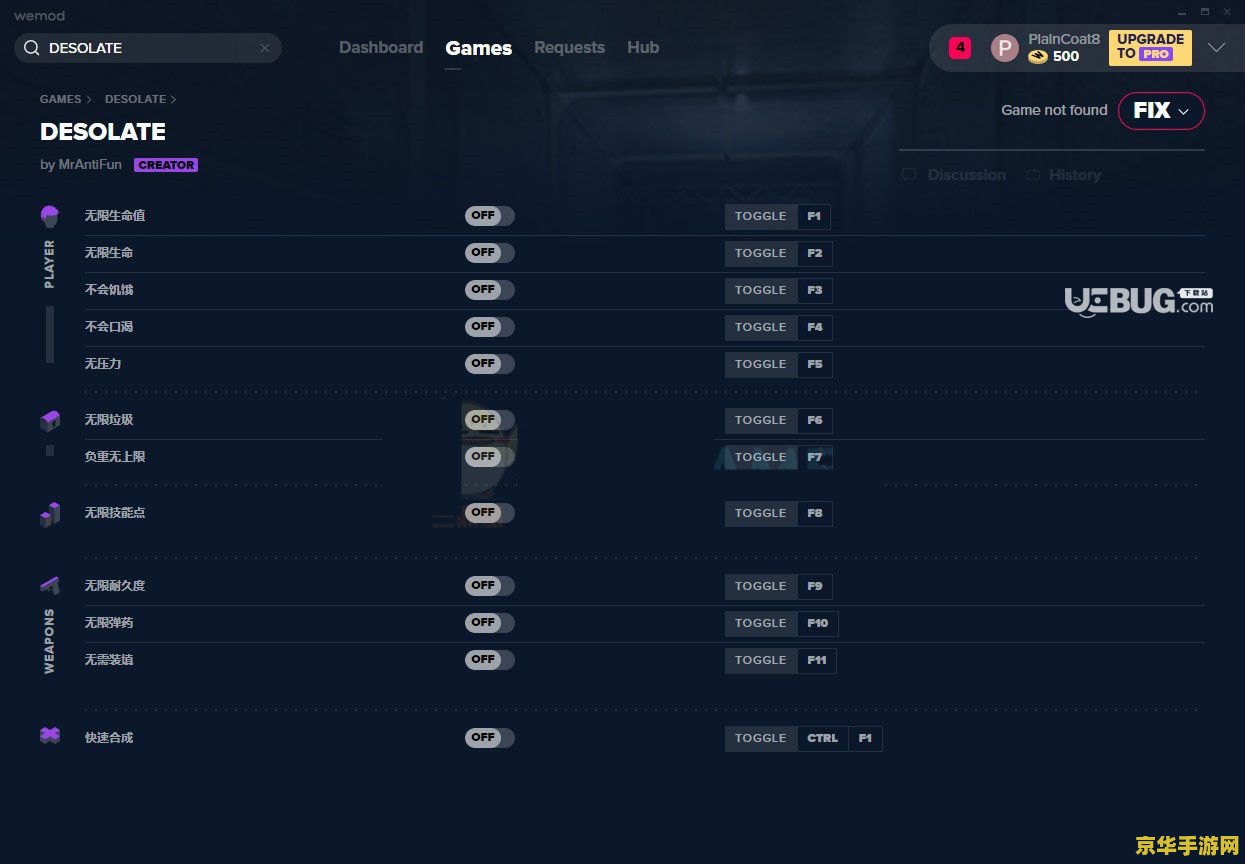This screenshot has width=1245, height=864.
Task: Turn on the 快速合成 switch
Action: (490, 738)
